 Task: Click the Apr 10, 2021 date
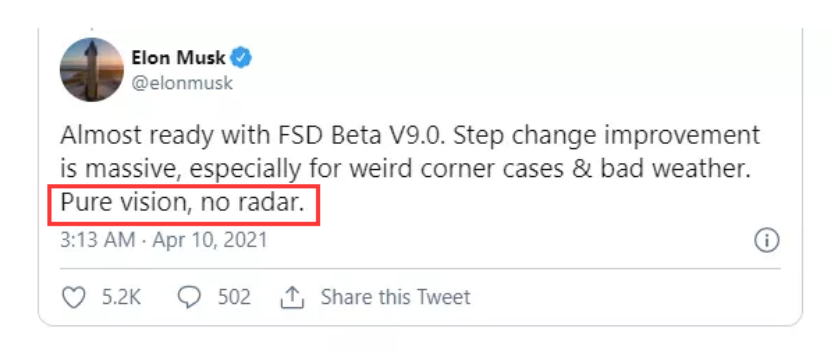[210, 241]
